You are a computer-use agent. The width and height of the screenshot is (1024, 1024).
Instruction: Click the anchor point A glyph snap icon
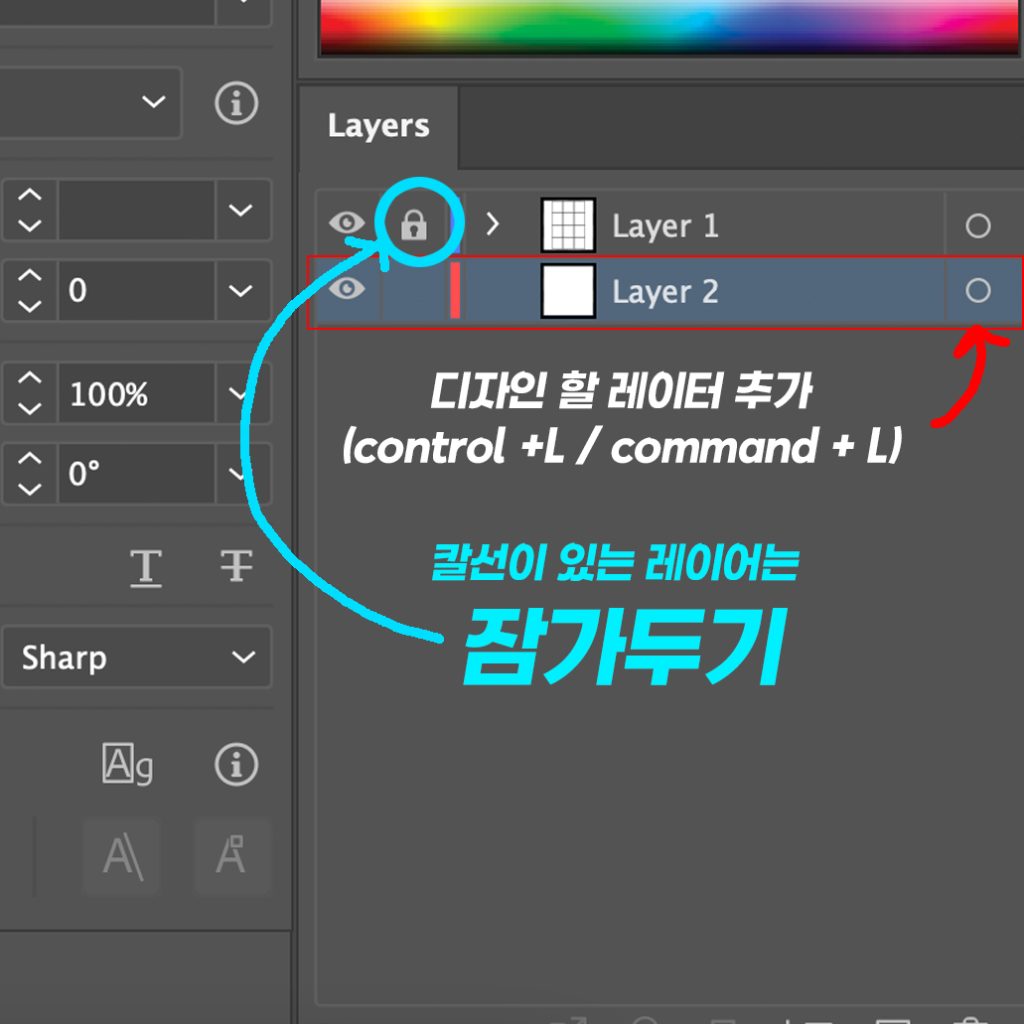click(232, 856)
